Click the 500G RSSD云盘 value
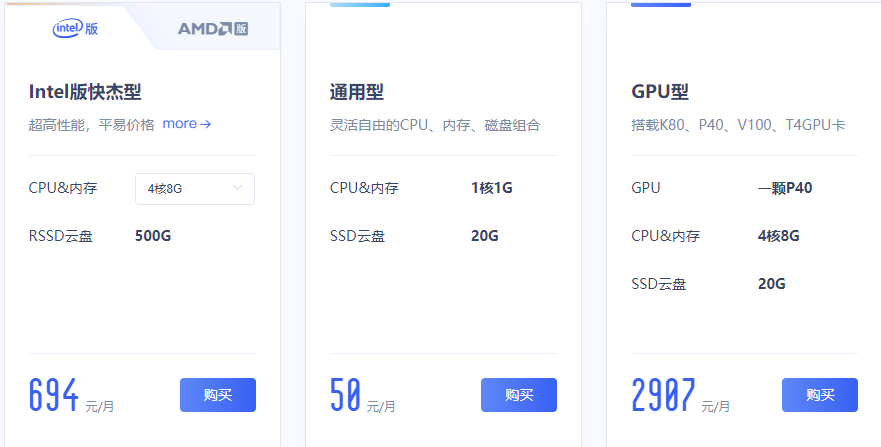 [153, 236]
